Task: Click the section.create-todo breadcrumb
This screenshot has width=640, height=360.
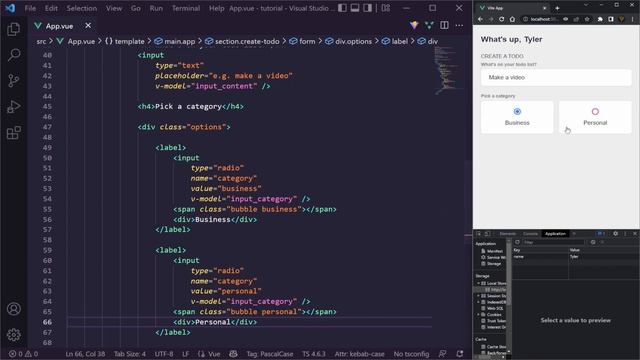Action: (242, 41)
